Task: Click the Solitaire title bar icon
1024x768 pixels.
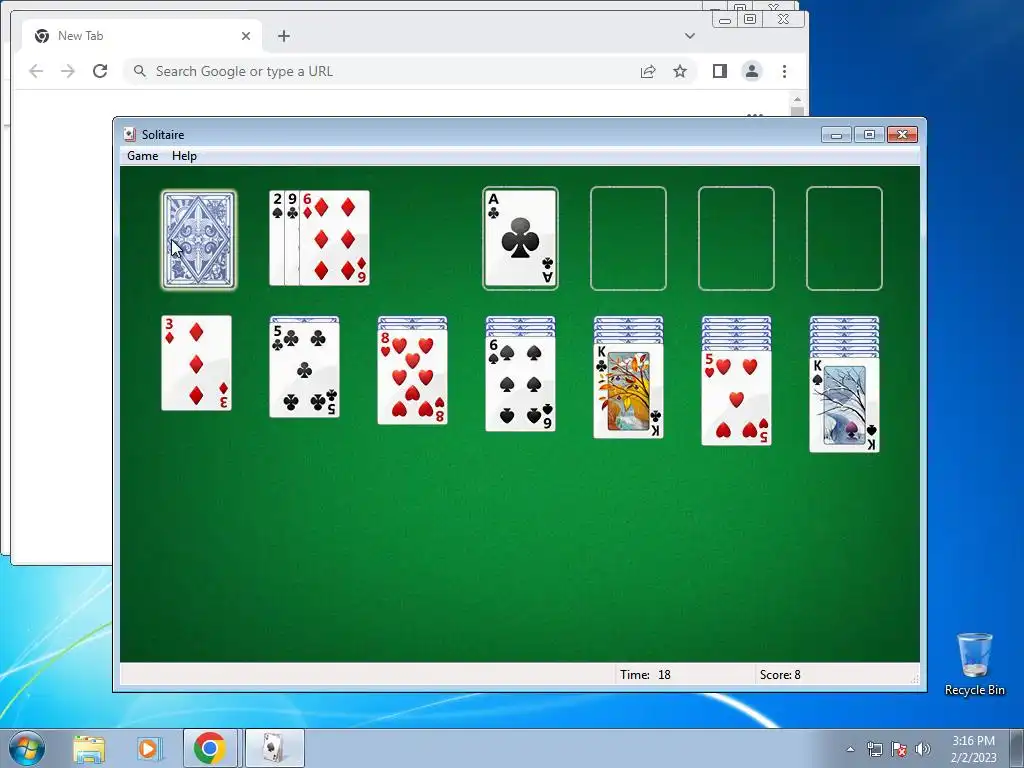Action: (129, 135)
